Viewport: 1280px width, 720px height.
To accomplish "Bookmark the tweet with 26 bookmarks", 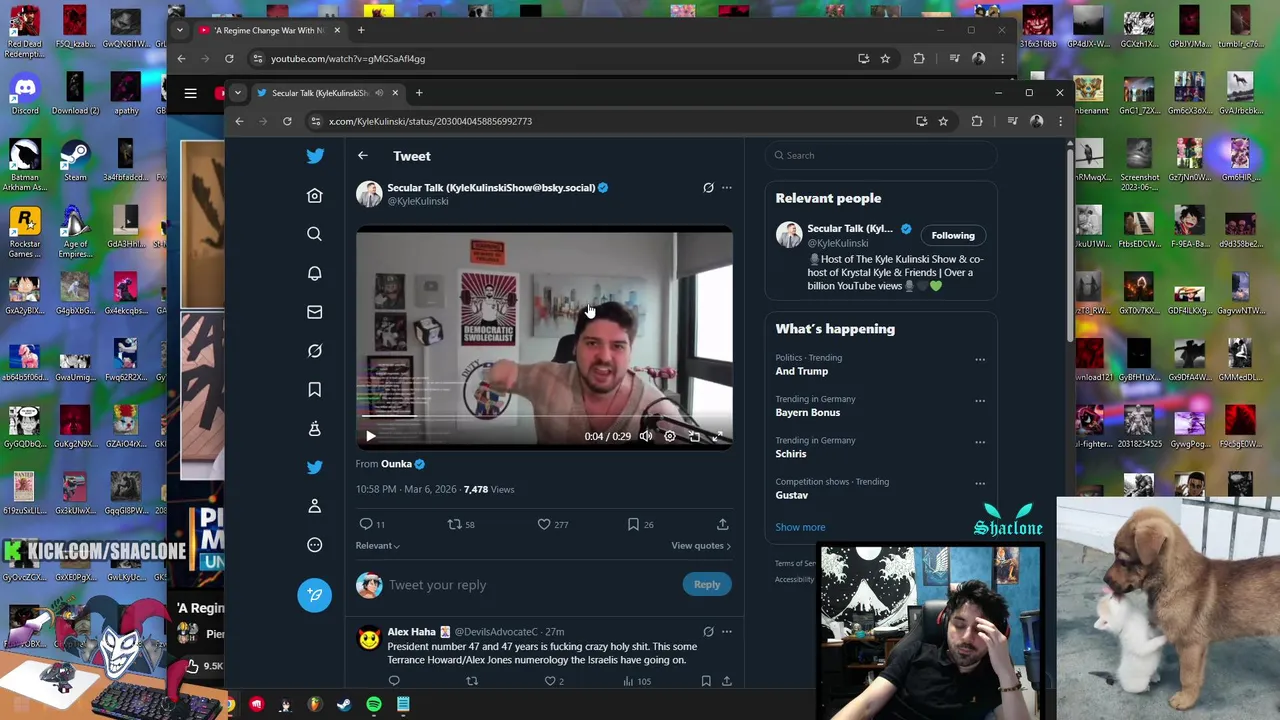I will 640,524.
